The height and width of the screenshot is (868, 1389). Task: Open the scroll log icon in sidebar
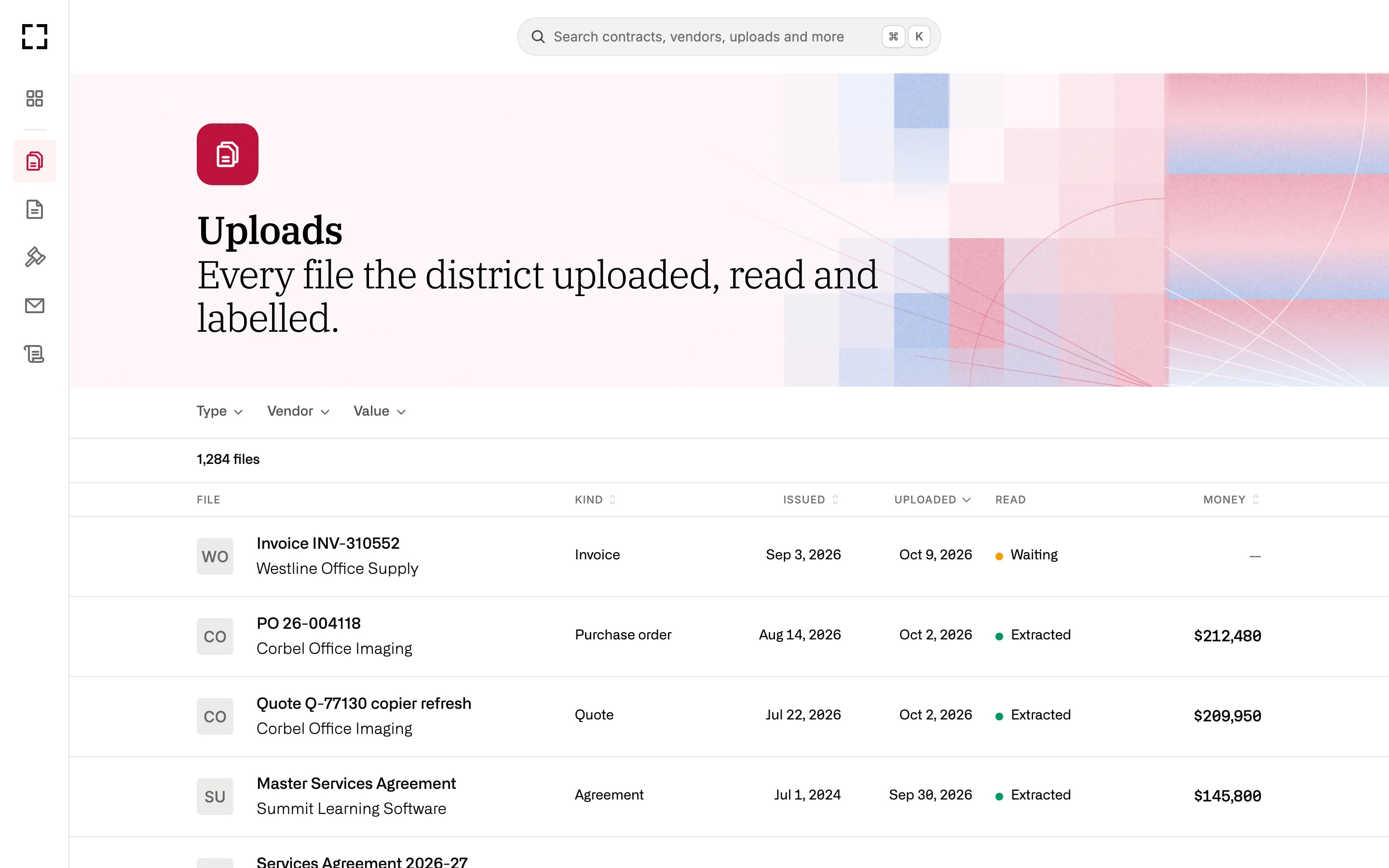(34, 353)
